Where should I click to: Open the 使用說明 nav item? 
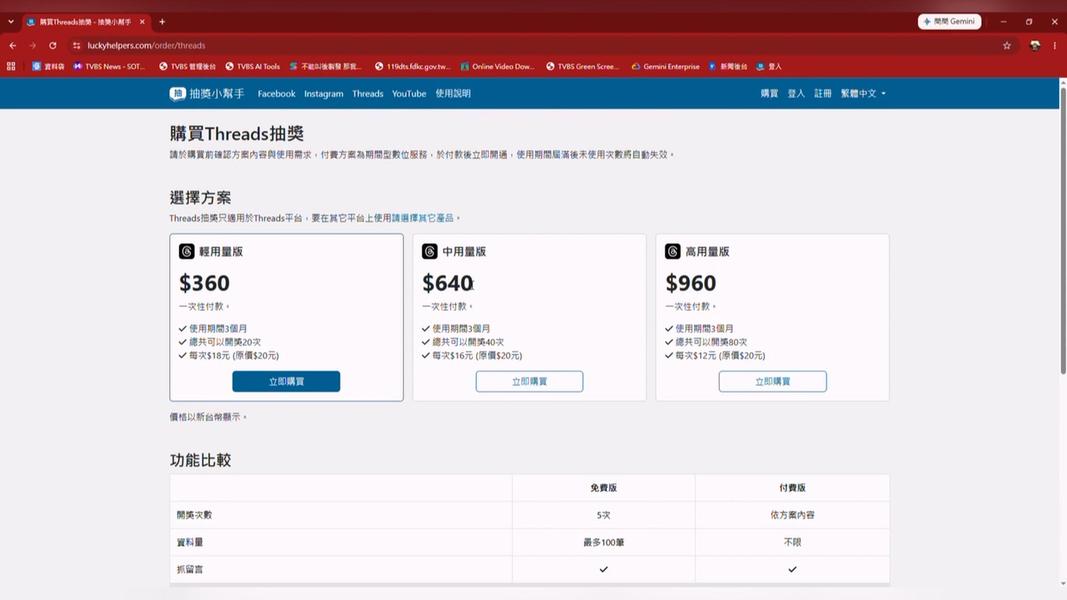click(453, 93)
